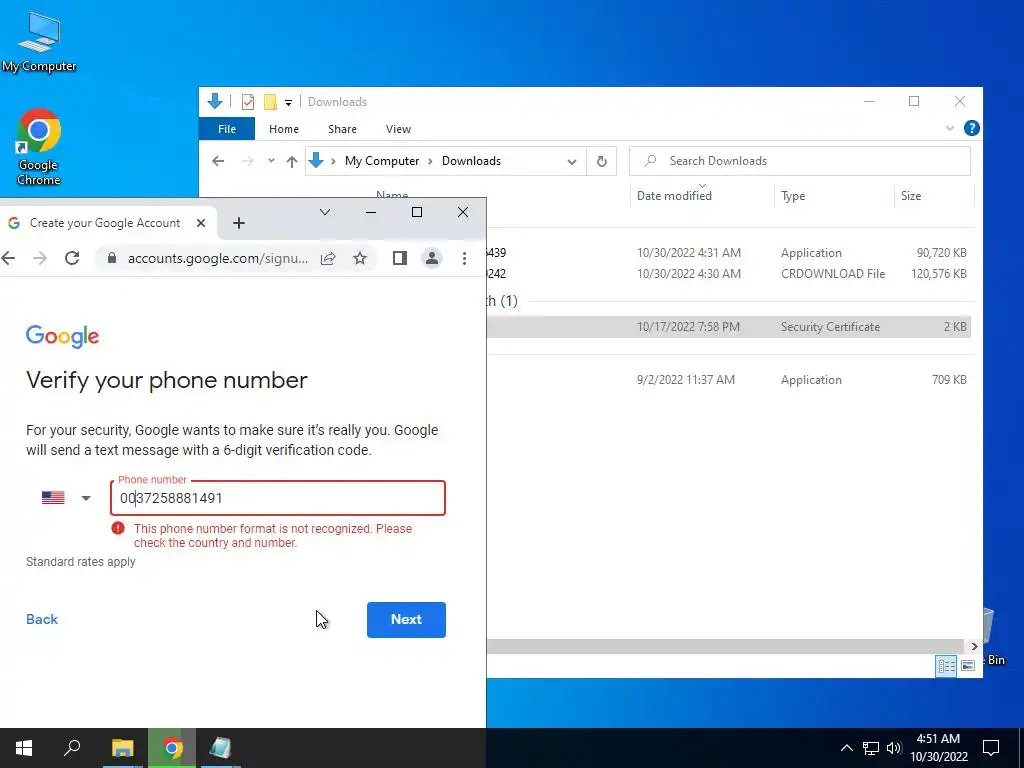Open Home ribbon tab in Explorer
Screen dimensions: 1024x768
[x=283, y=129]
